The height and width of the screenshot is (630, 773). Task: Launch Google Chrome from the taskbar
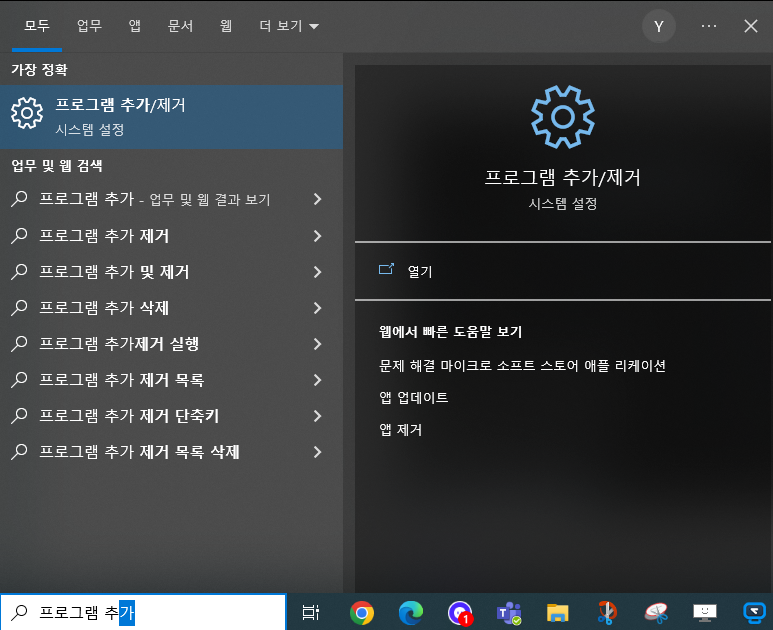pos(362,613)
